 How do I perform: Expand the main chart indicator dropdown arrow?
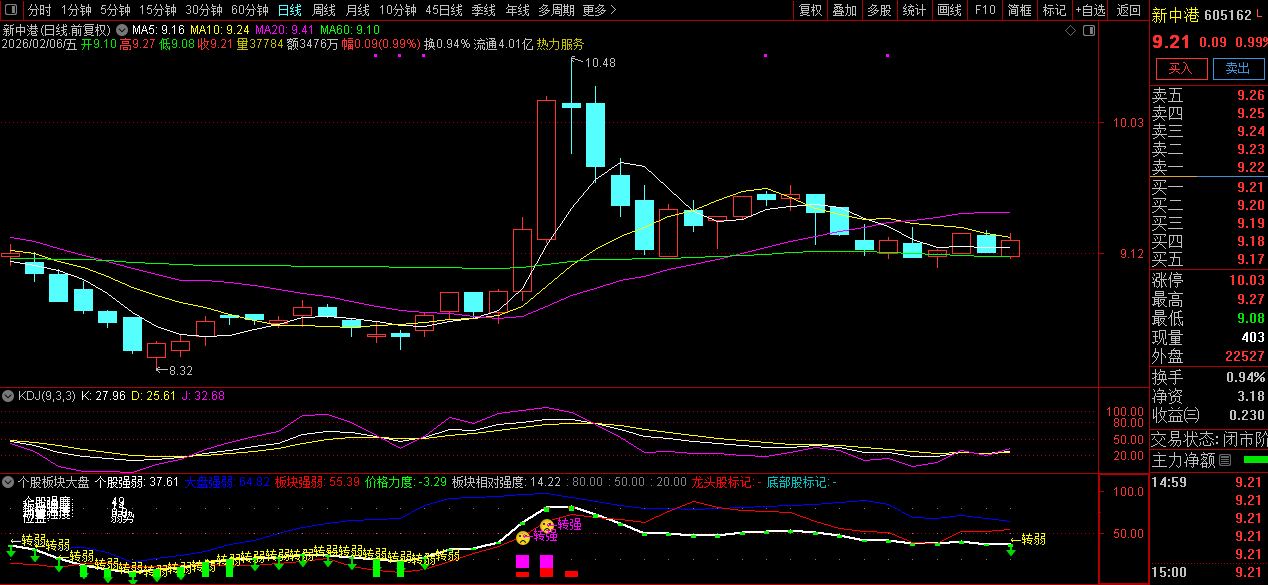click(123, 30)
